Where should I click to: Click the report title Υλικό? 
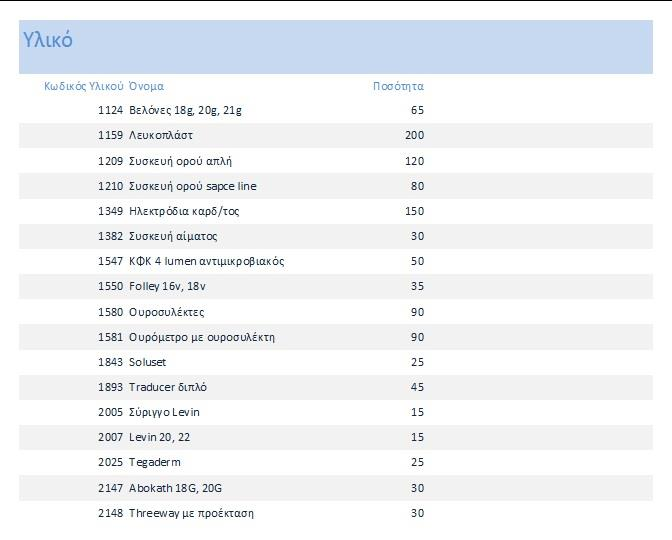pyautogui.click(x=48, y=40)
